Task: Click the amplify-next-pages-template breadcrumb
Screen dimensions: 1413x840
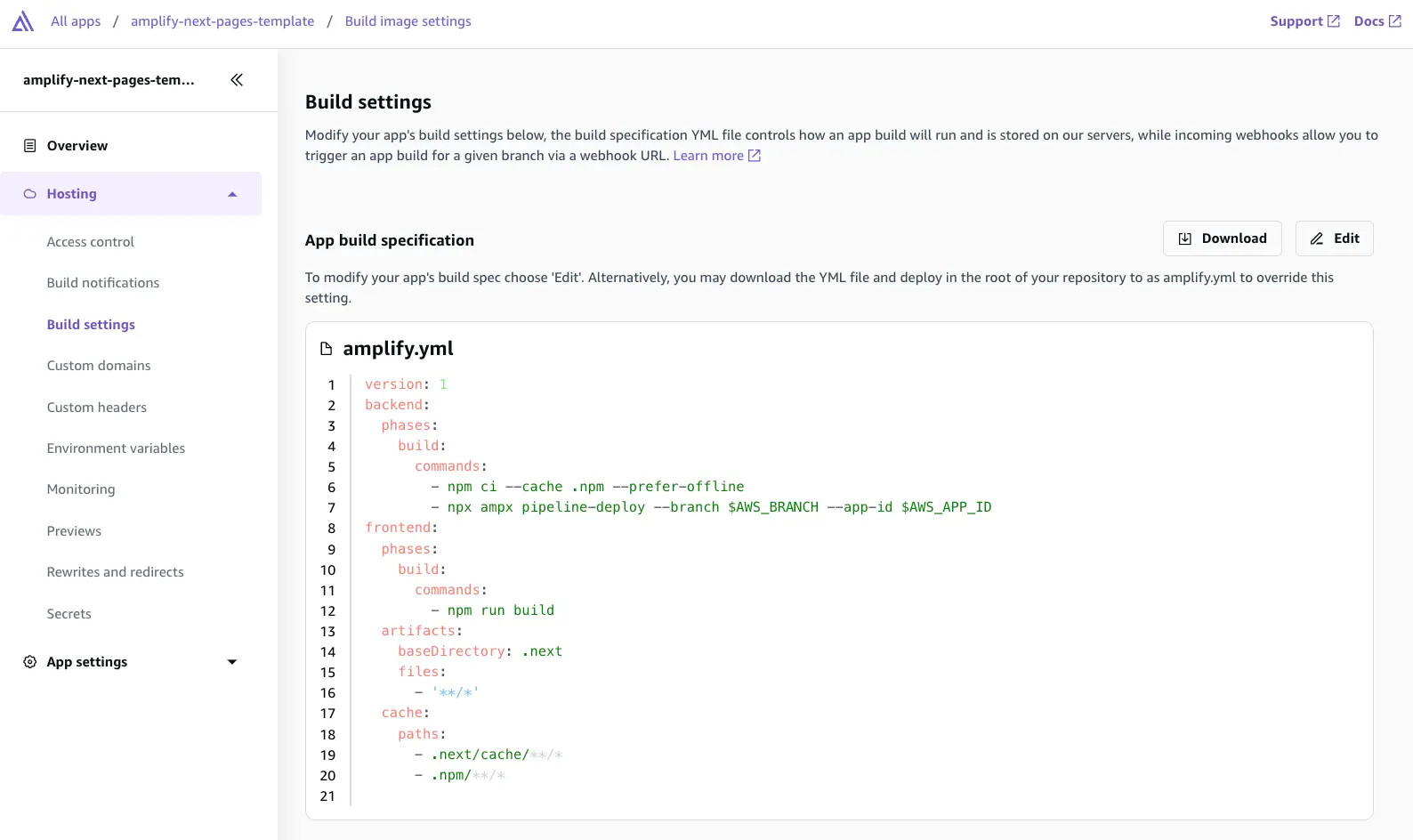Action: tap(222, 21)
